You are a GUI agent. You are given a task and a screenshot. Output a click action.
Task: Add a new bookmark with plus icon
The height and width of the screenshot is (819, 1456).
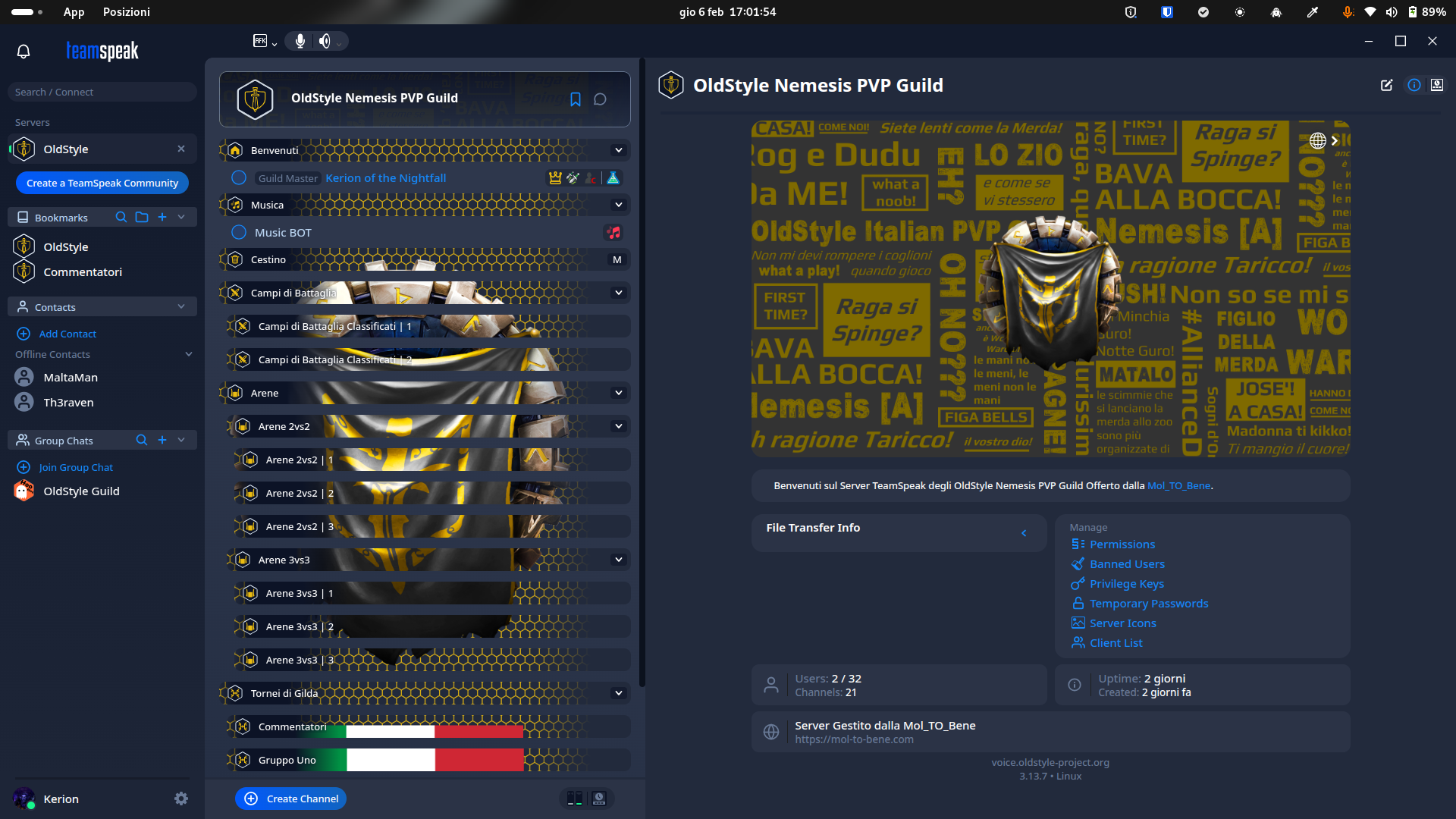pyautogui.click(x=162, y=217)
